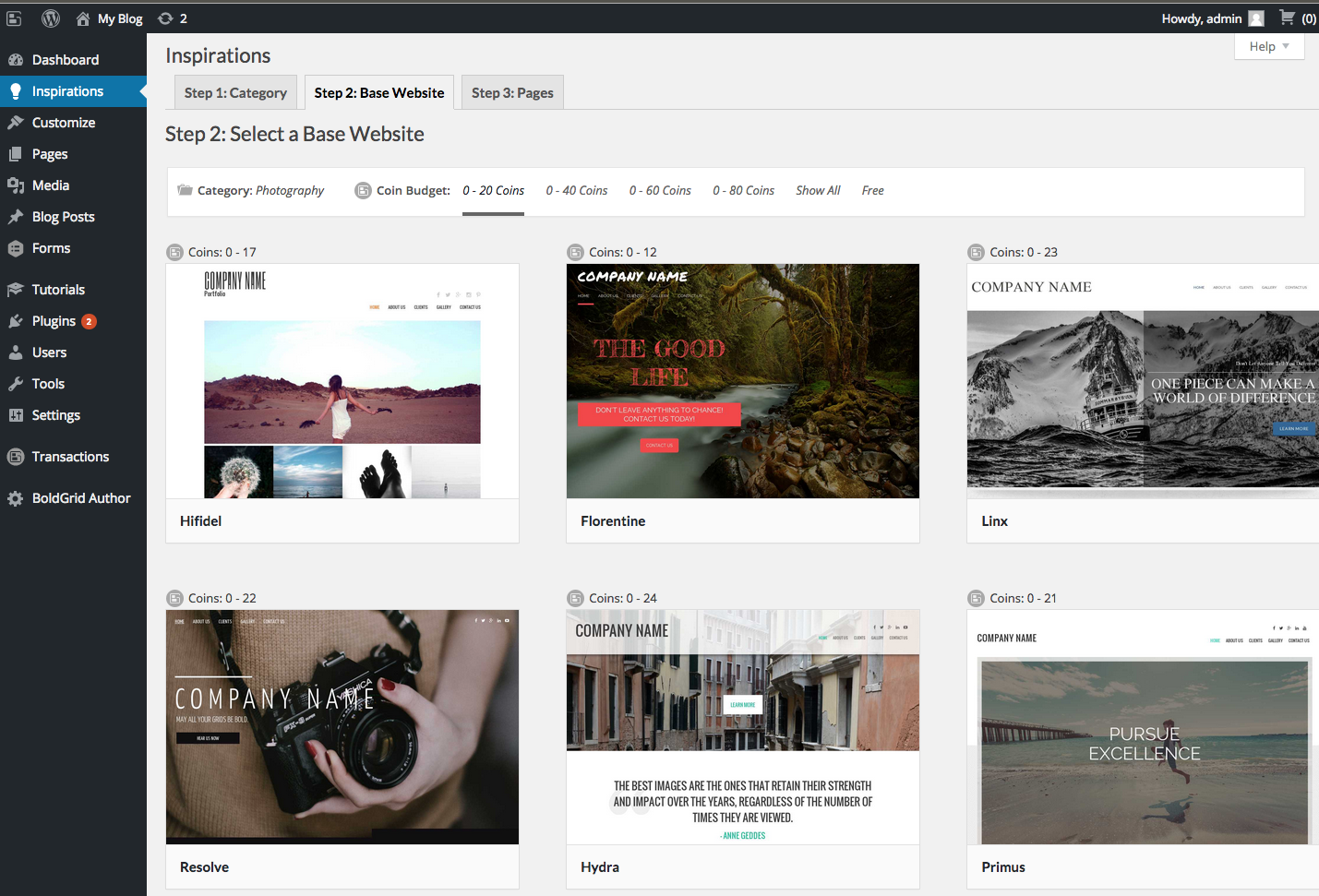Click the Show All budget filter

pos(818,191)
